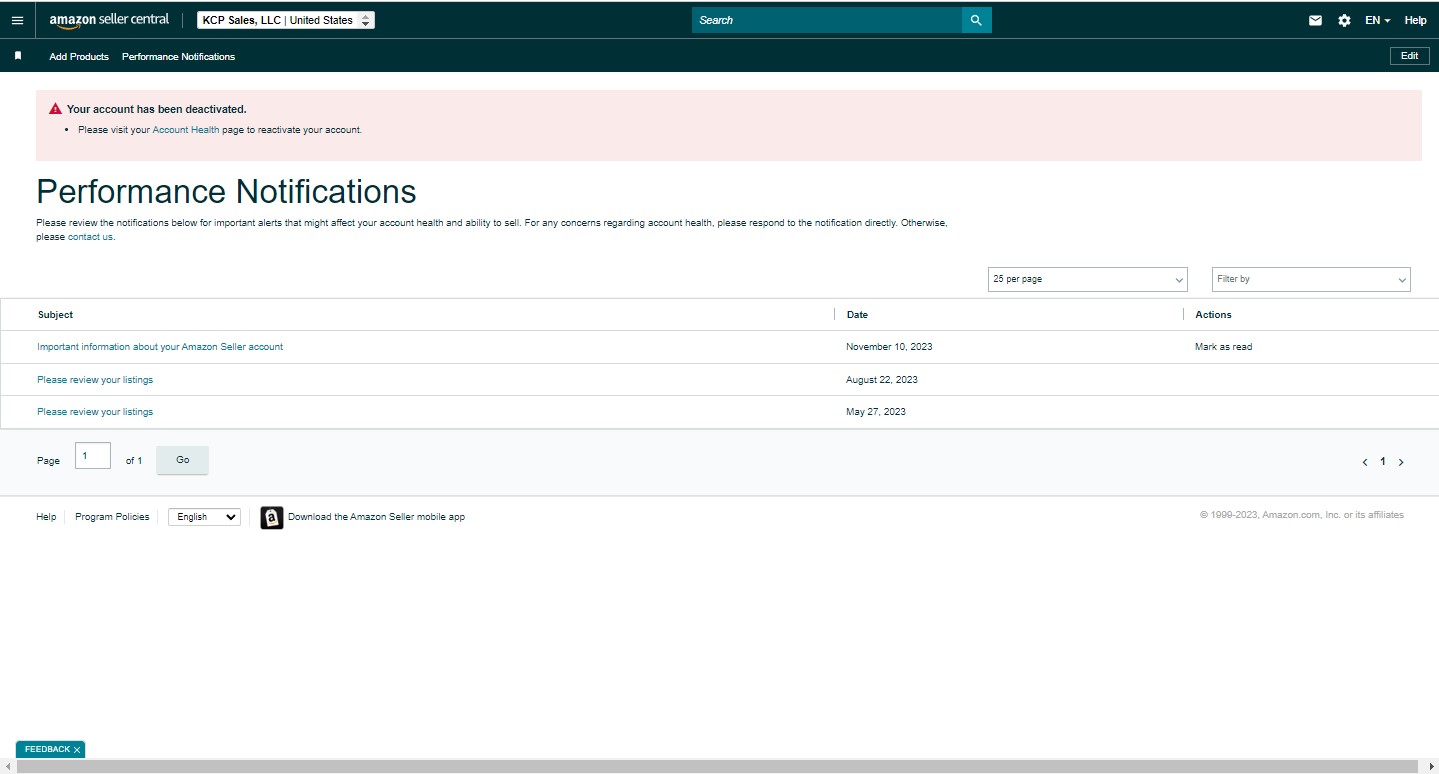Open the Account Health link
The width and height of the screenshot is (1439, 774).
point(186,130)
